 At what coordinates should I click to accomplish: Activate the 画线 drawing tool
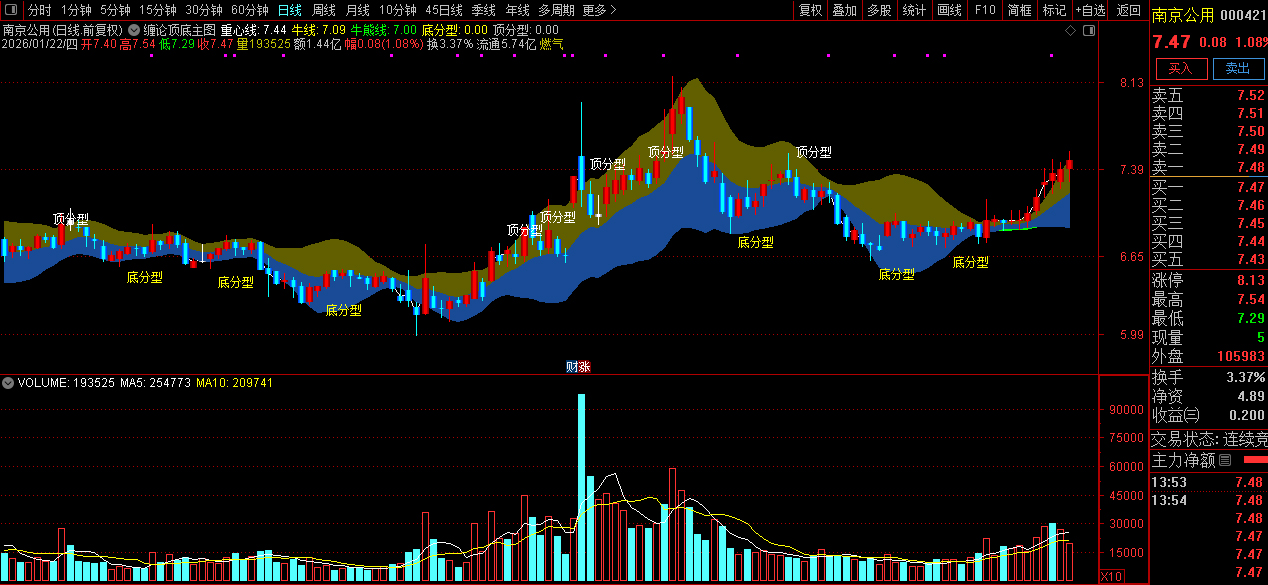949,10
